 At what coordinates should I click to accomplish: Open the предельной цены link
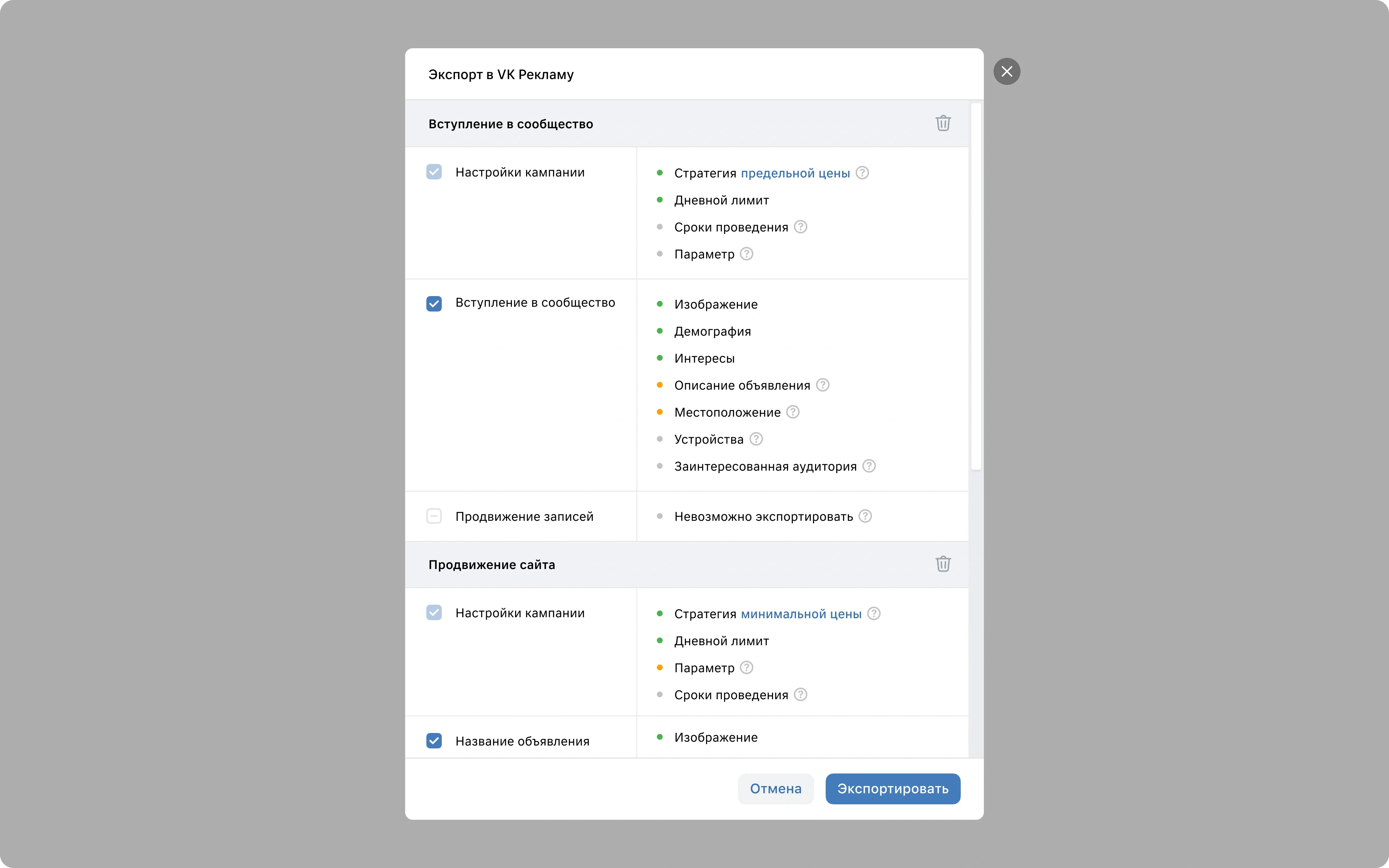[x=795, y=173]
